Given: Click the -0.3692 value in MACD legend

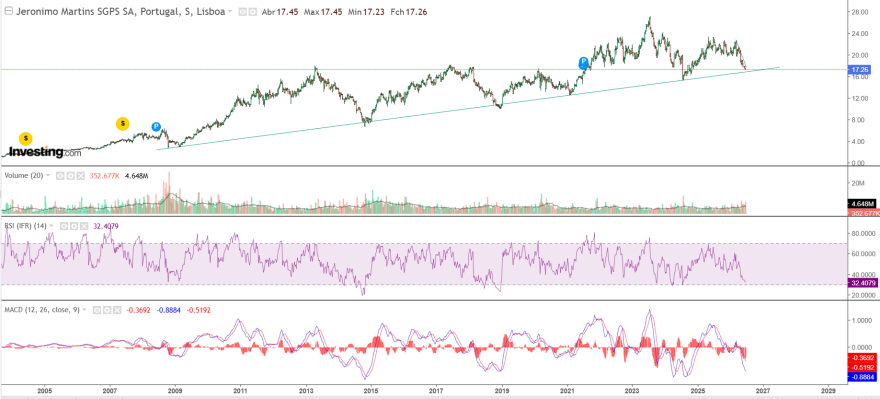Looking at the screenshot, I should [x=138, y=309].
